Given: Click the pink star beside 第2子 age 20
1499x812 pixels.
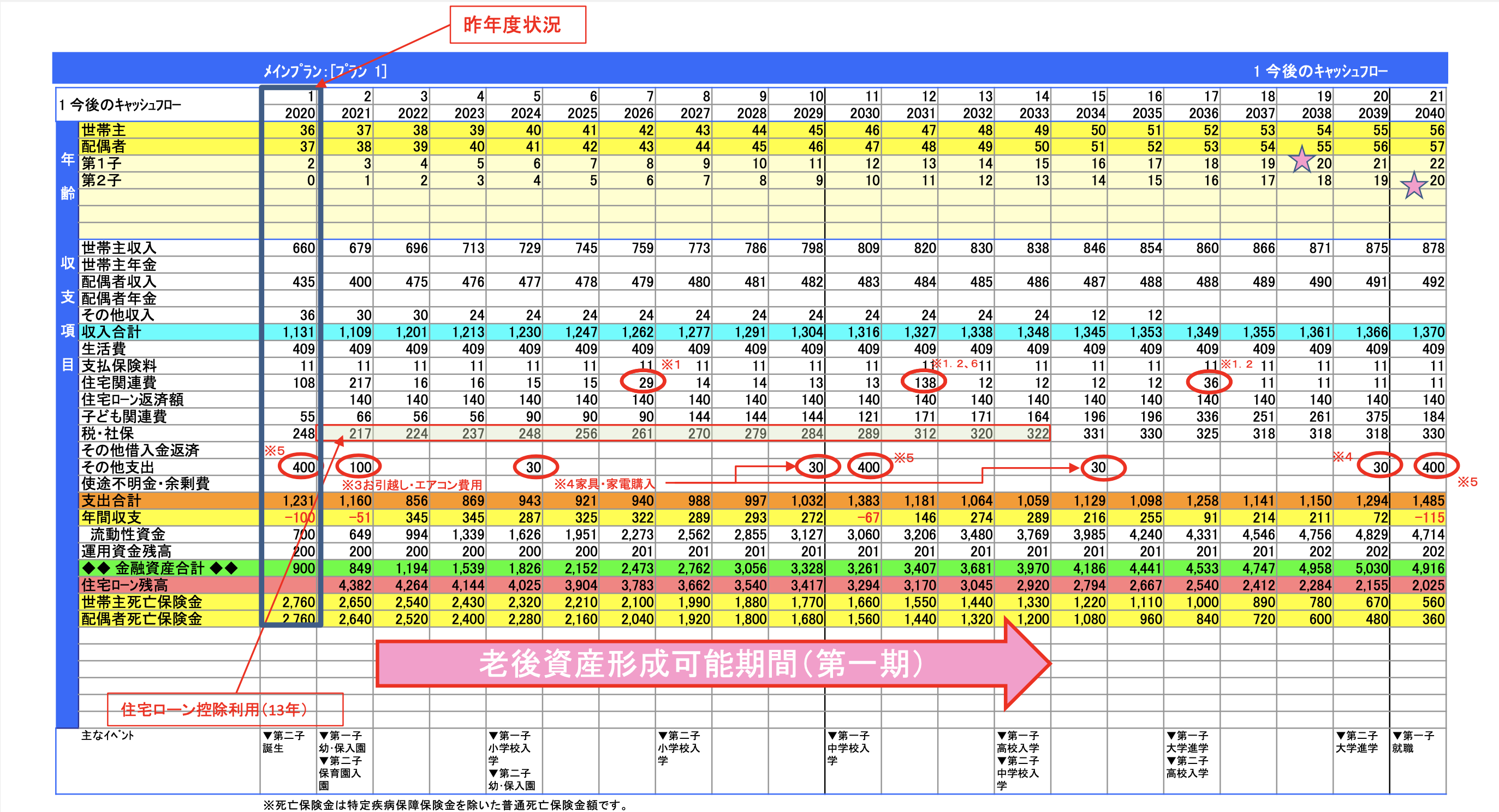Looking at the screenshot, I should click(x=1413, y=186).
